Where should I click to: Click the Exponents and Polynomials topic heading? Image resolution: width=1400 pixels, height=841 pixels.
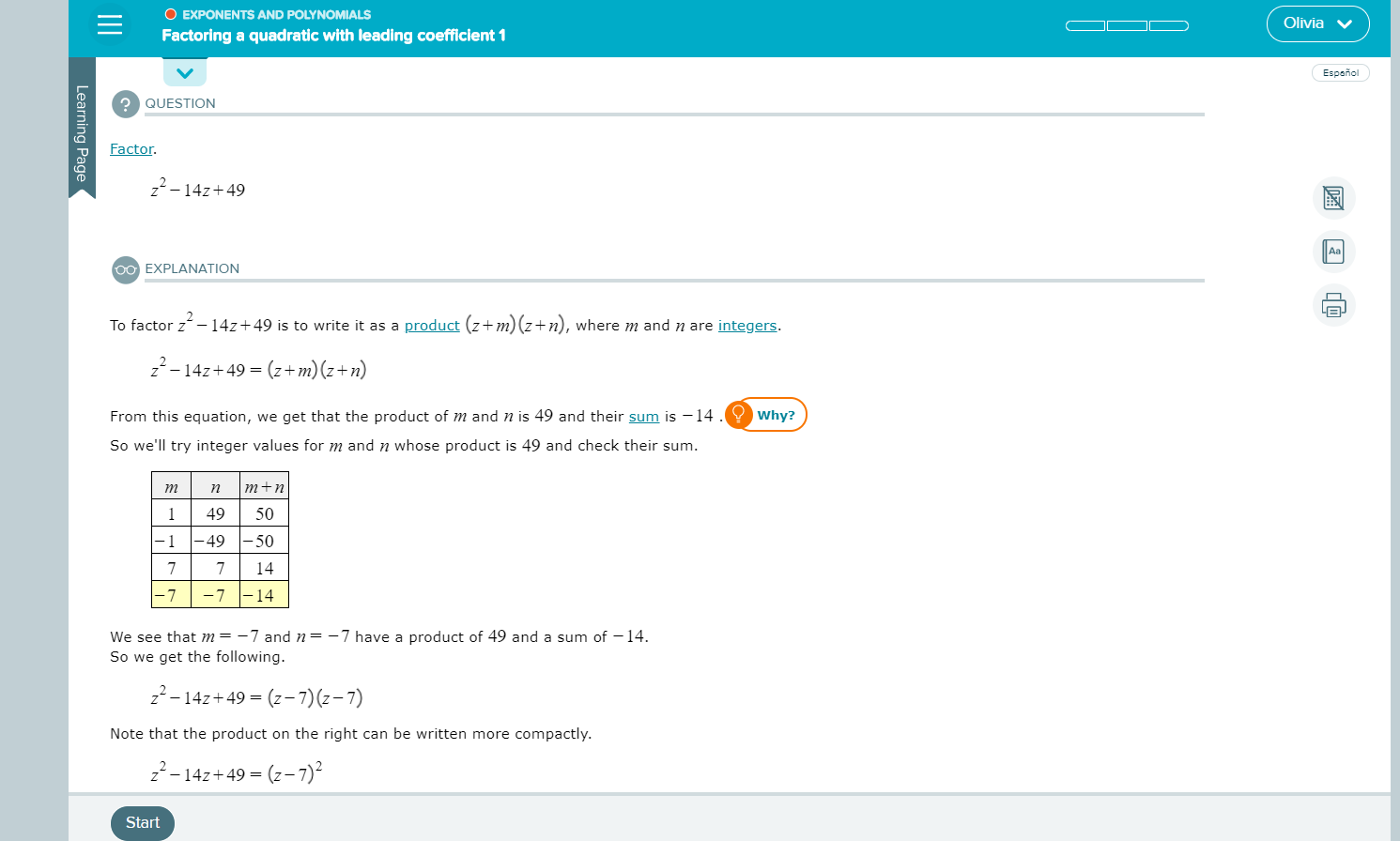(x=276, y=14)
